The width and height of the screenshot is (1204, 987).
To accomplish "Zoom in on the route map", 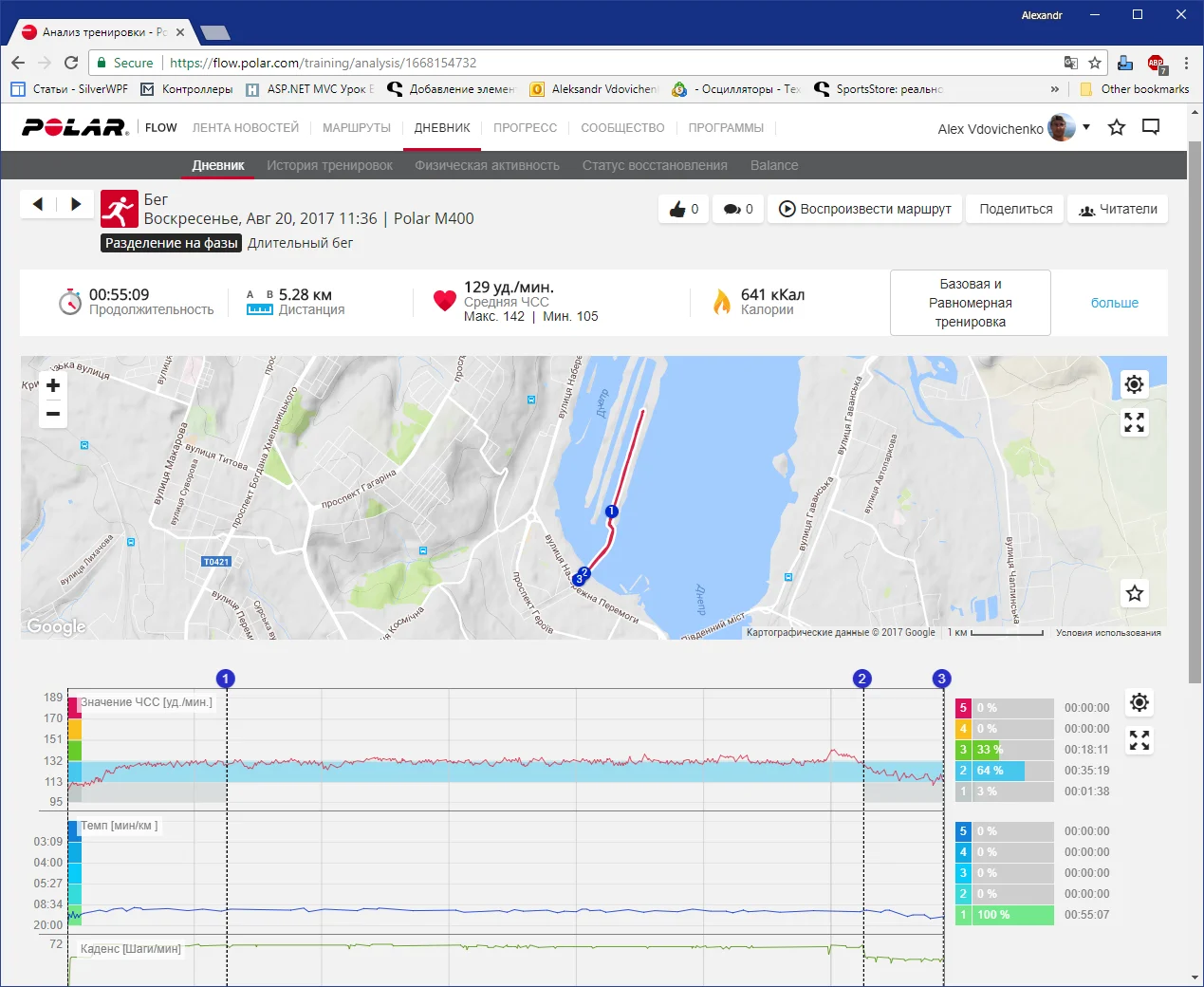I will [53, 385].
